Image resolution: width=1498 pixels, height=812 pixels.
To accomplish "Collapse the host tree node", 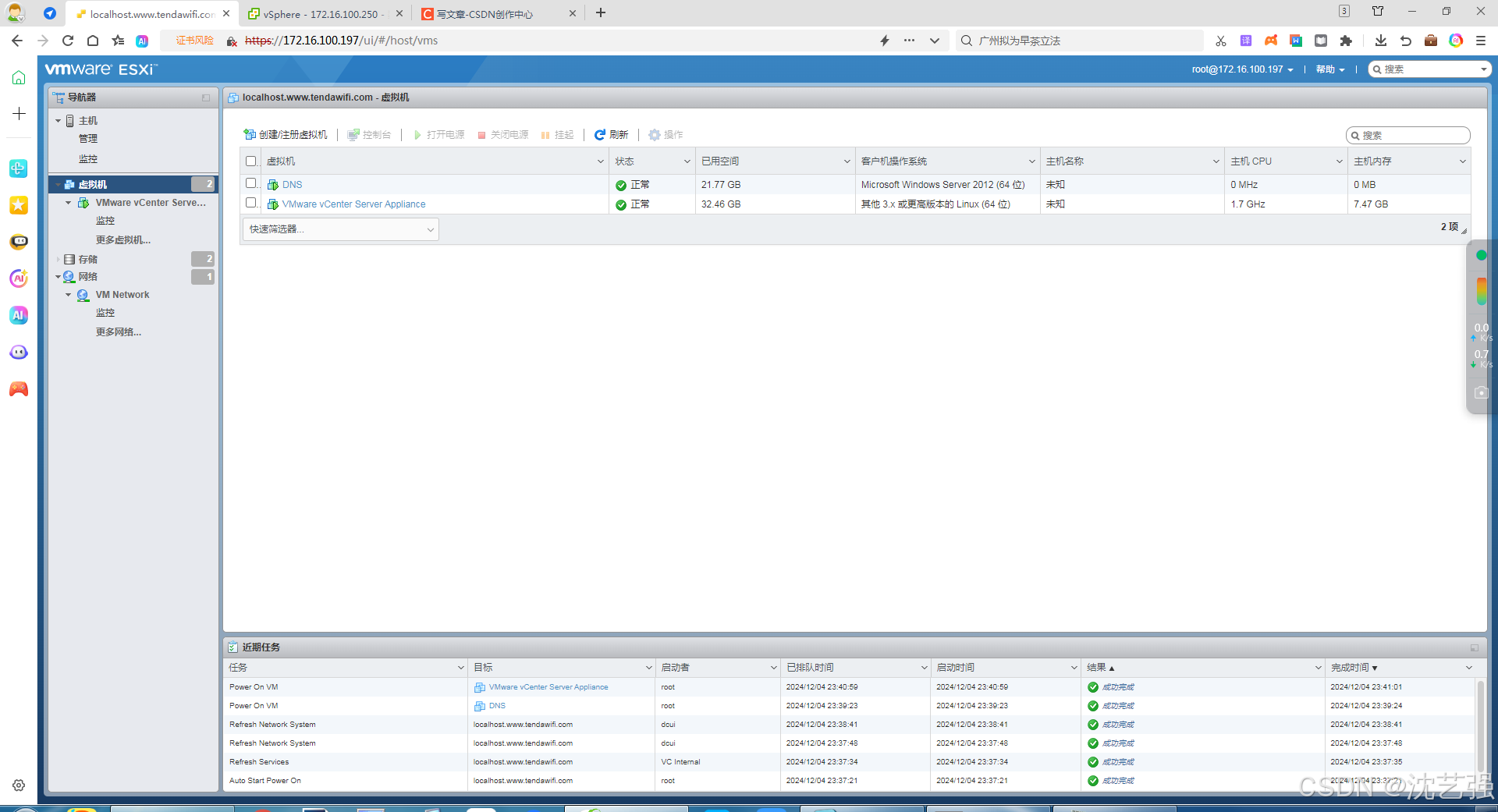I will point(59,121).
